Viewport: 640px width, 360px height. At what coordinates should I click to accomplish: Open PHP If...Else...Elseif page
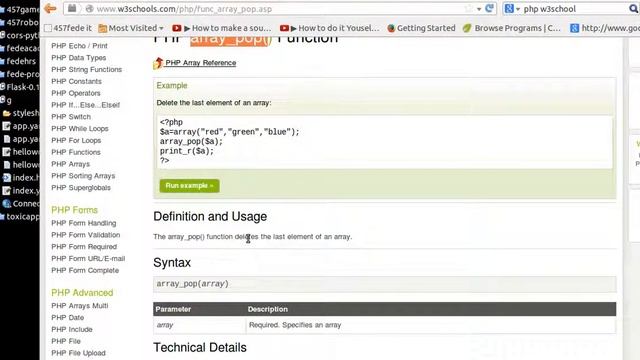point(86,105)
